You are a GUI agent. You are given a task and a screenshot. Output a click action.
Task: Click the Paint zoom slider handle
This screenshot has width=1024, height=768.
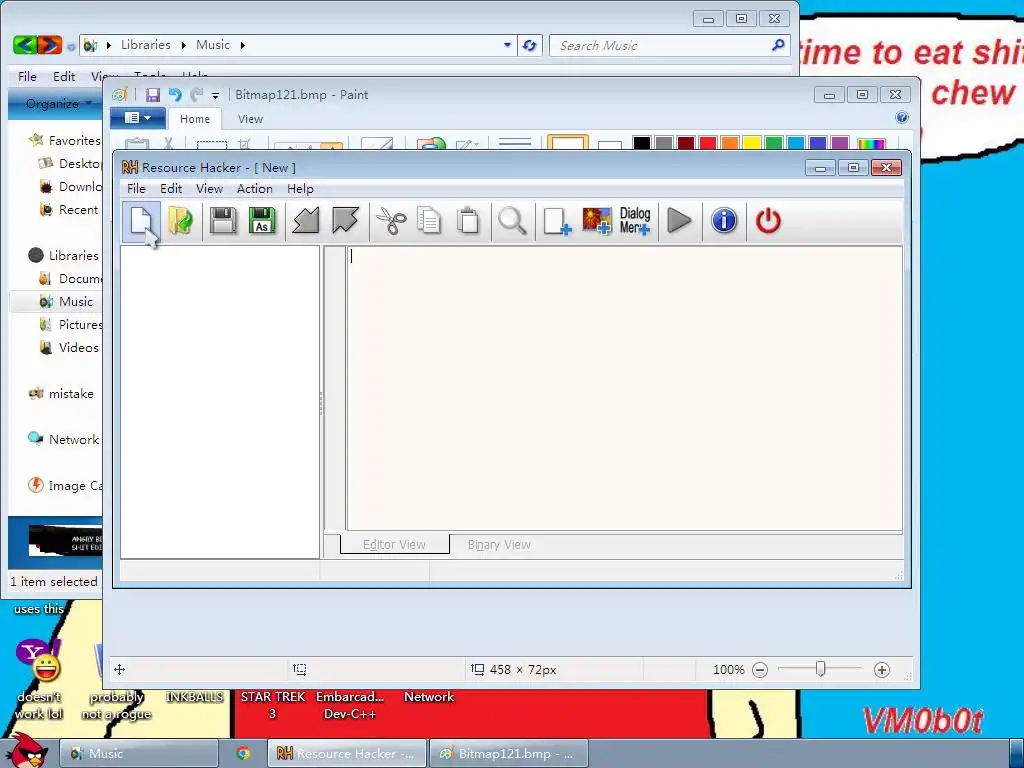pos(820,669)
